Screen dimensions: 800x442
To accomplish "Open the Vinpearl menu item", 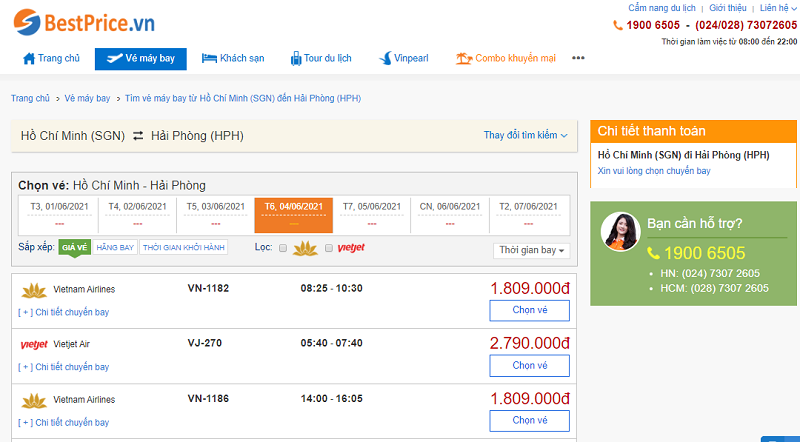I will point(404,59).
